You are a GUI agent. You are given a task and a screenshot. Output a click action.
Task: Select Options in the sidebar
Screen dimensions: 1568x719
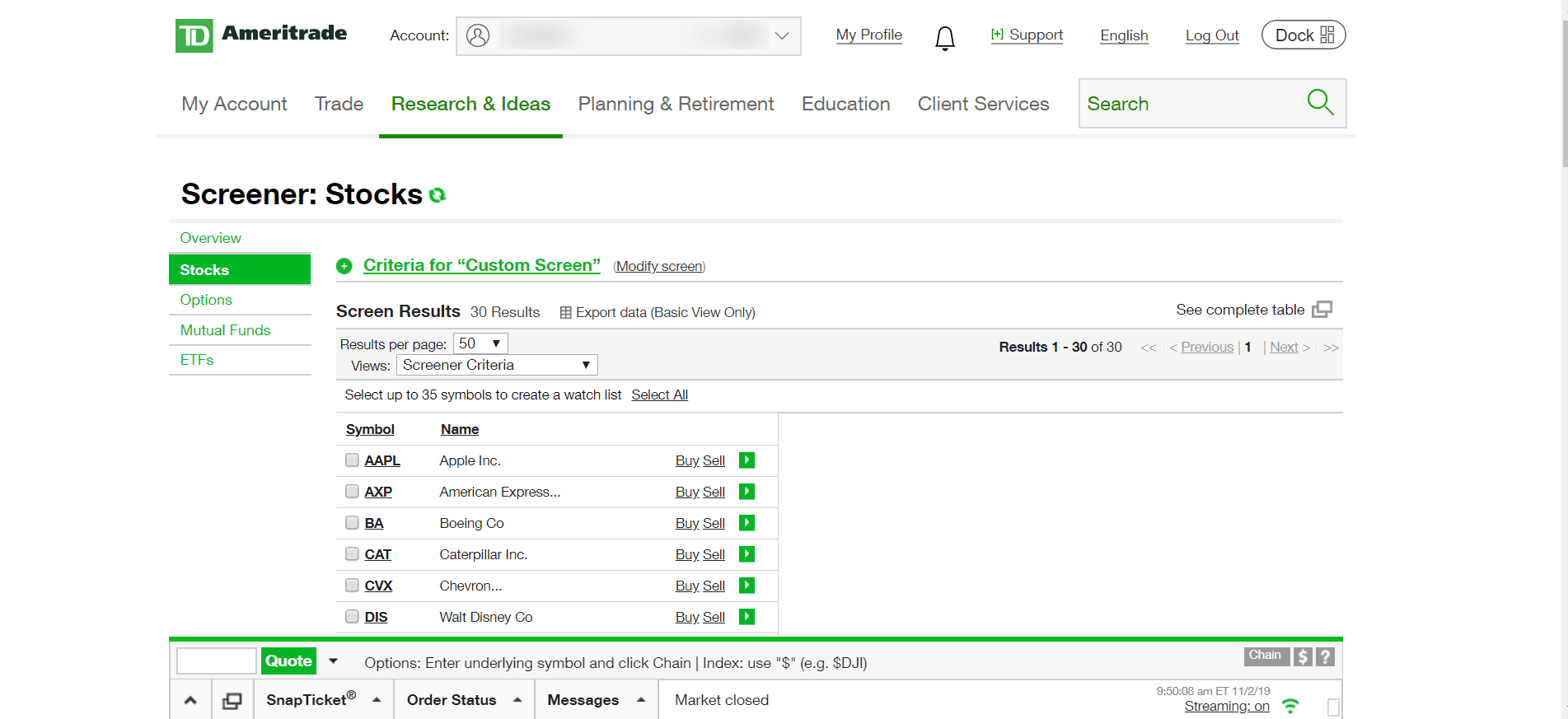coord(206,300)
